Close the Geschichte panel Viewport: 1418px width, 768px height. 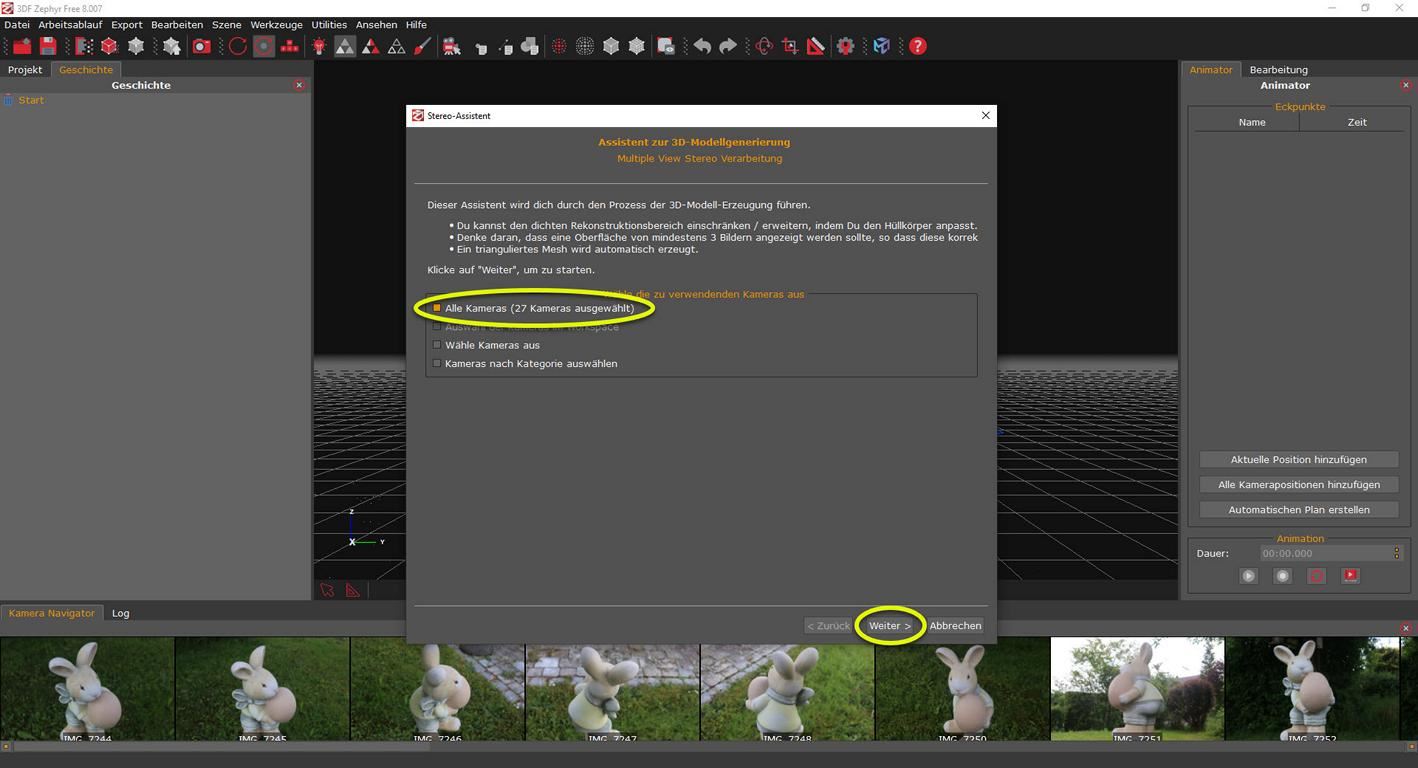coord(299,85)
